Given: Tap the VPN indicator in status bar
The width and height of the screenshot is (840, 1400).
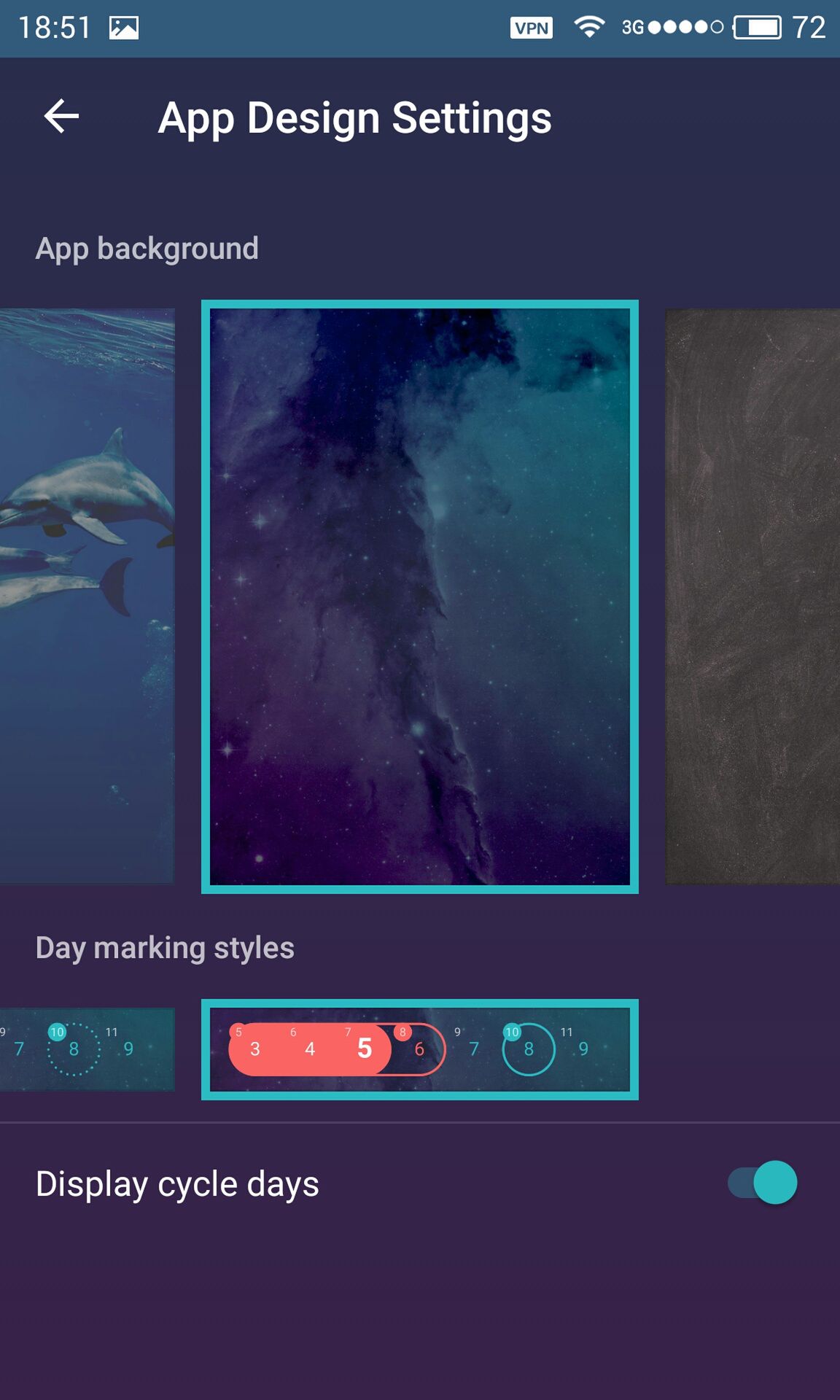Looking at the screenshot, I should pyautogui.click(x=532, y=28).
